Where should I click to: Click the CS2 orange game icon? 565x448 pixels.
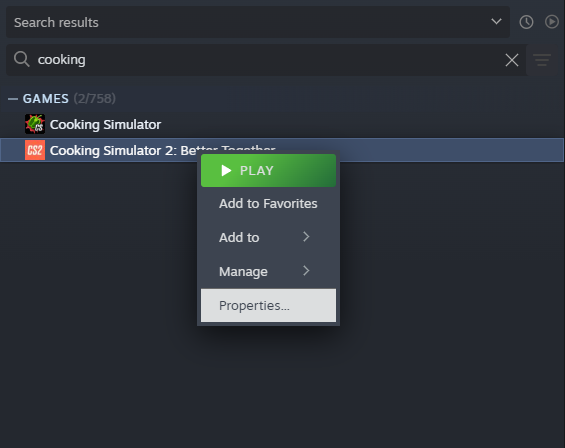tap(35, 150)
